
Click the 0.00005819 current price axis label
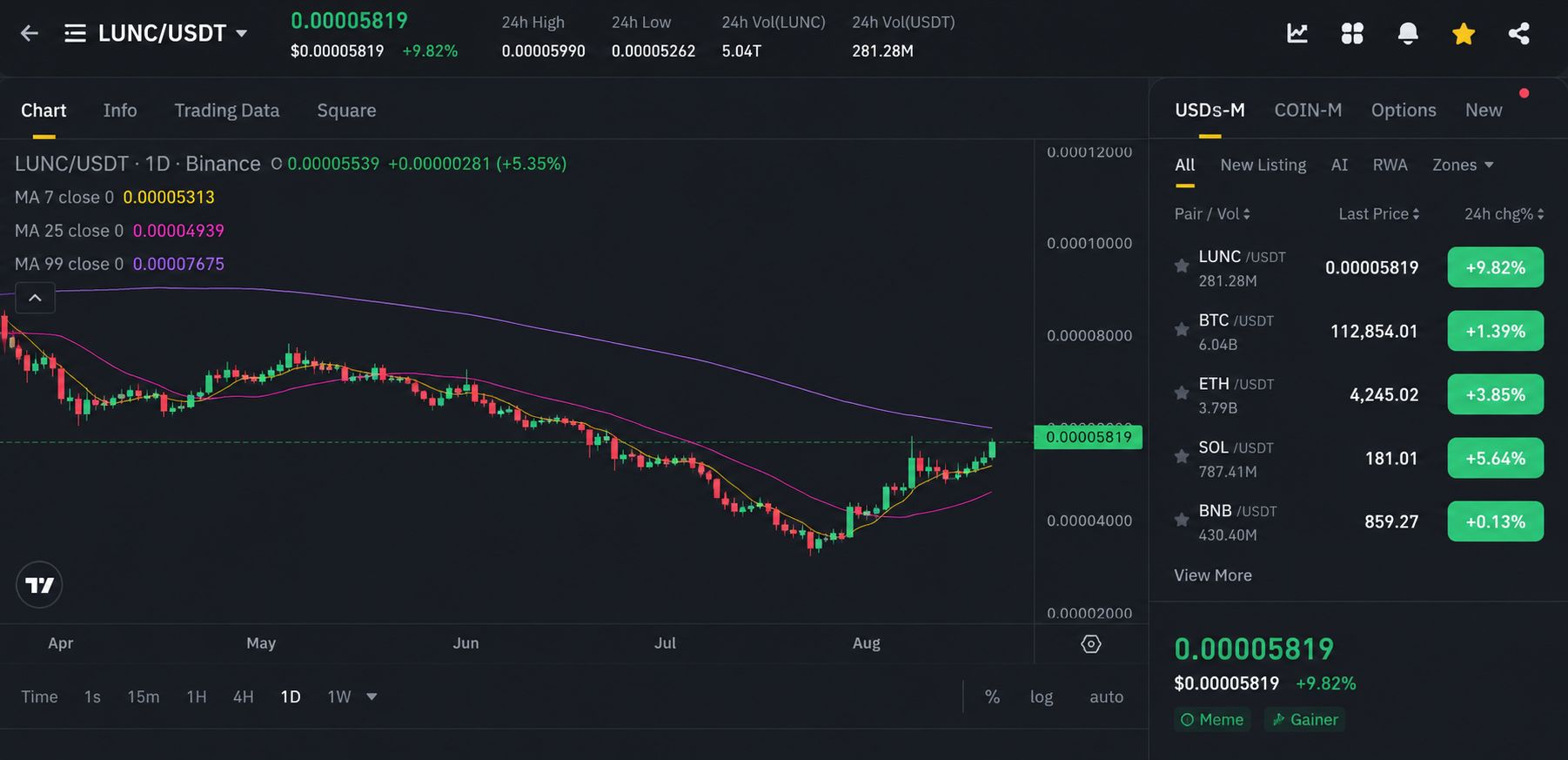(1088, 437)
